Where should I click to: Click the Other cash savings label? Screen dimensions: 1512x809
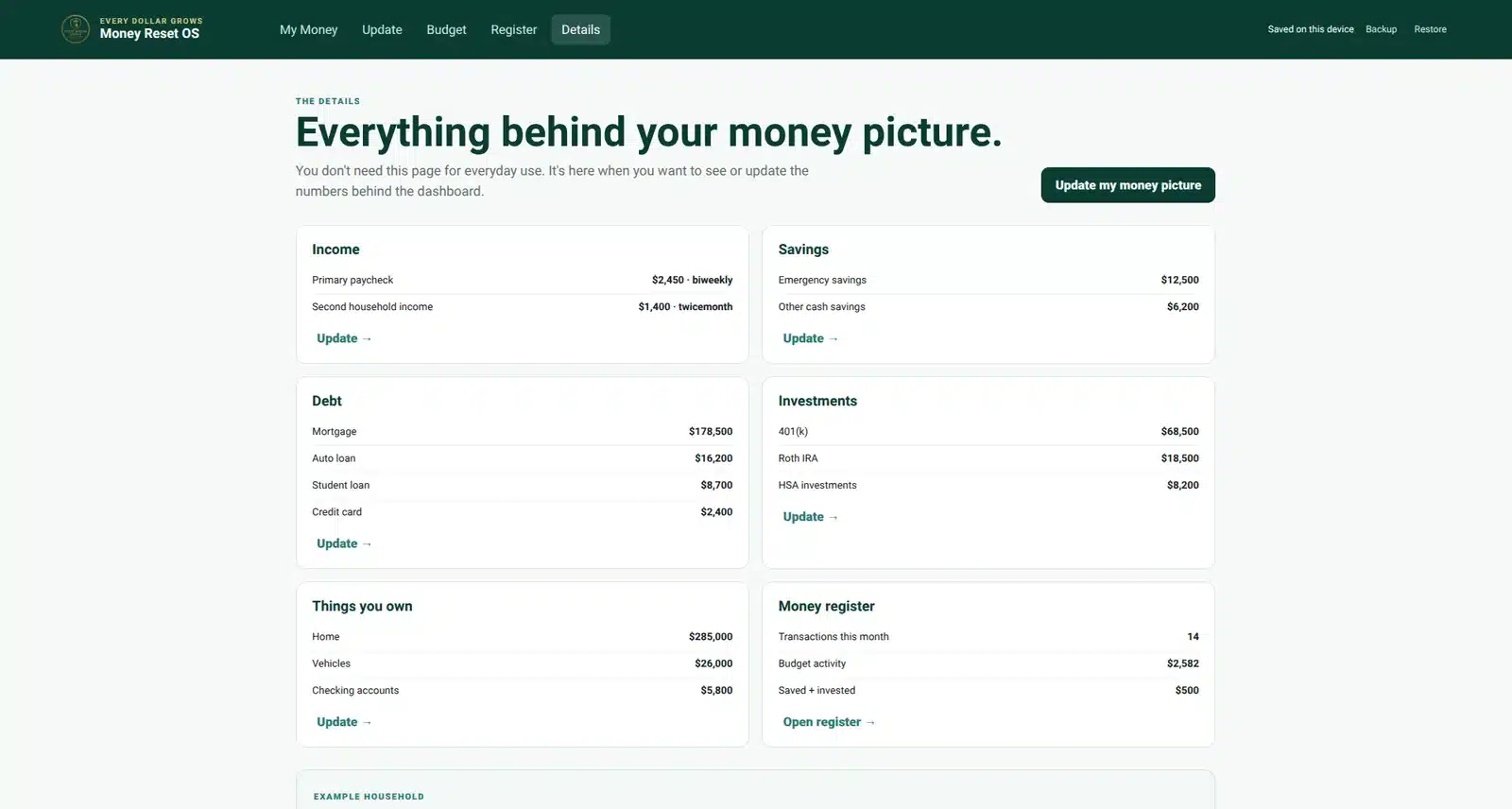[821, 307]
